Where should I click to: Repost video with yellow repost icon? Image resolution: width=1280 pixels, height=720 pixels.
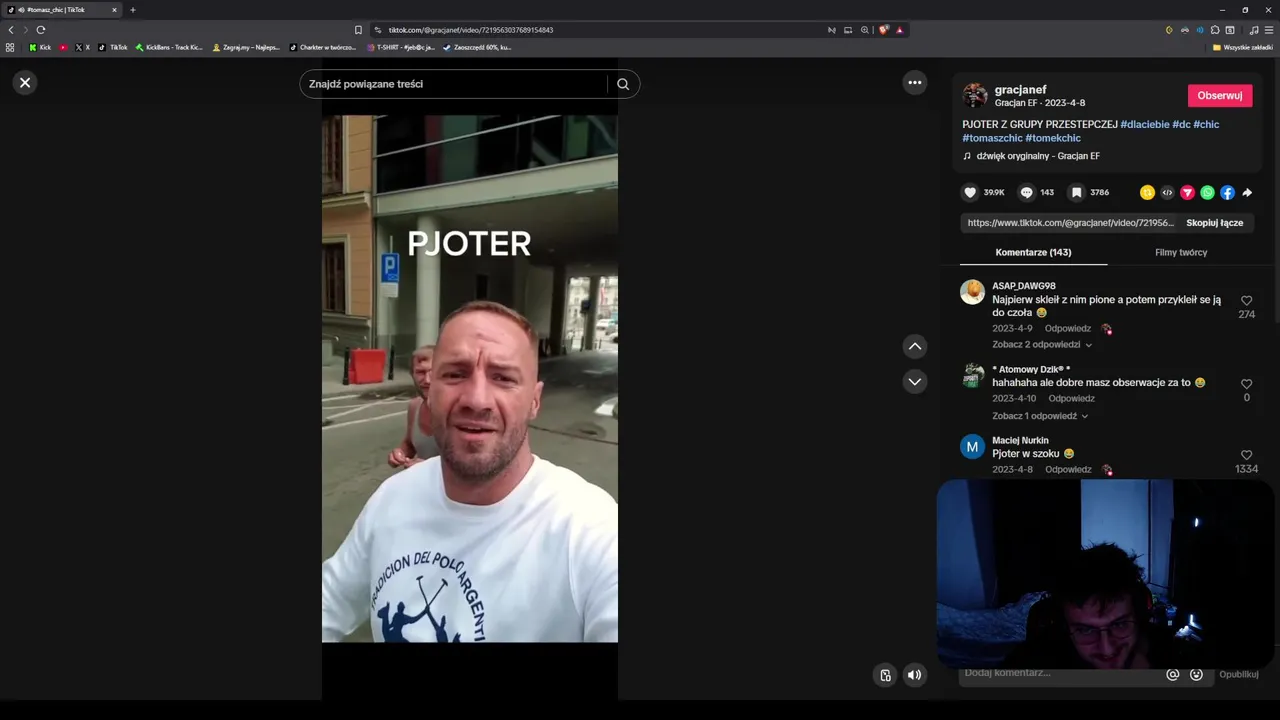click(1147, 192)
